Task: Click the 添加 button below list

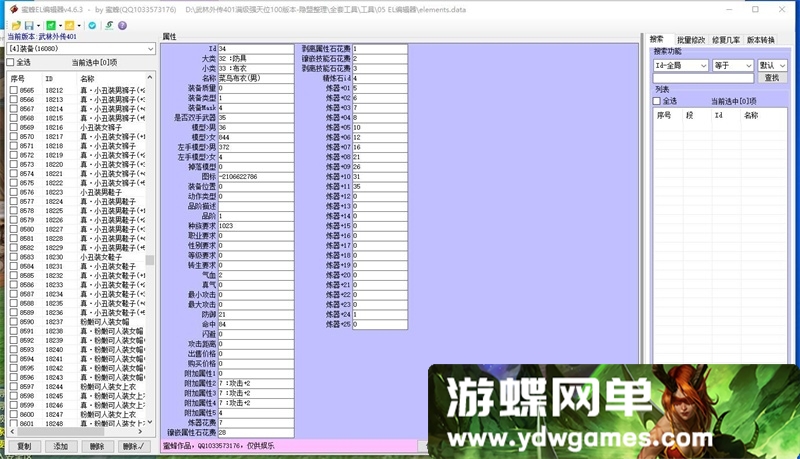Action: [x=60, y=446]
